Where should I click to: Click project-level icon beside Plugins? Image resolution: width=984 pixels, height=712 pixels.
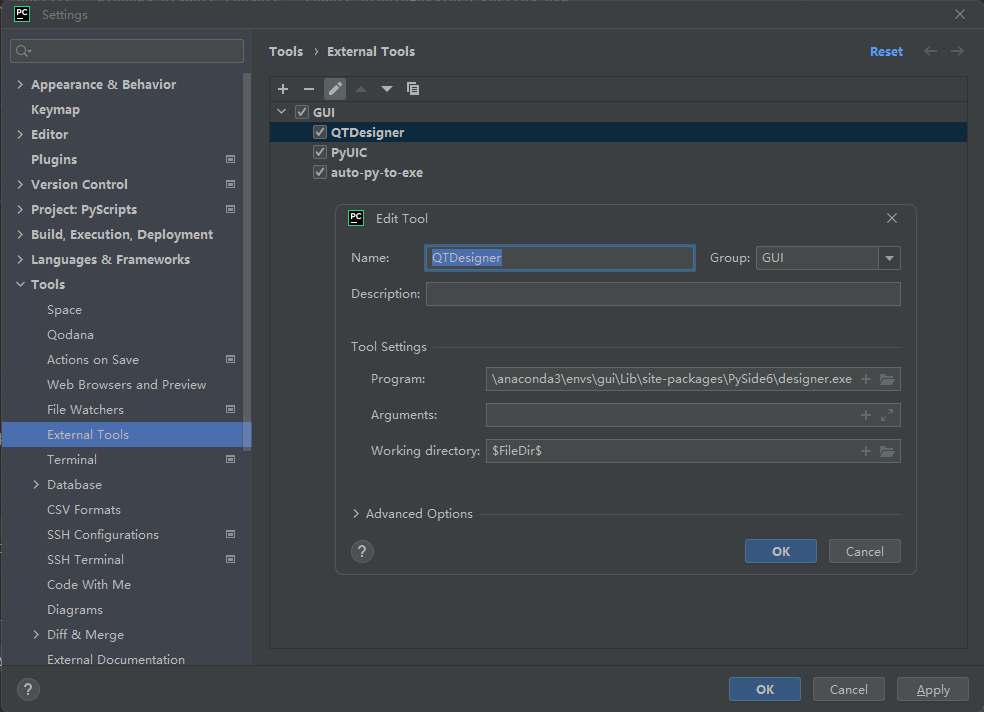(x=230, y=159)
